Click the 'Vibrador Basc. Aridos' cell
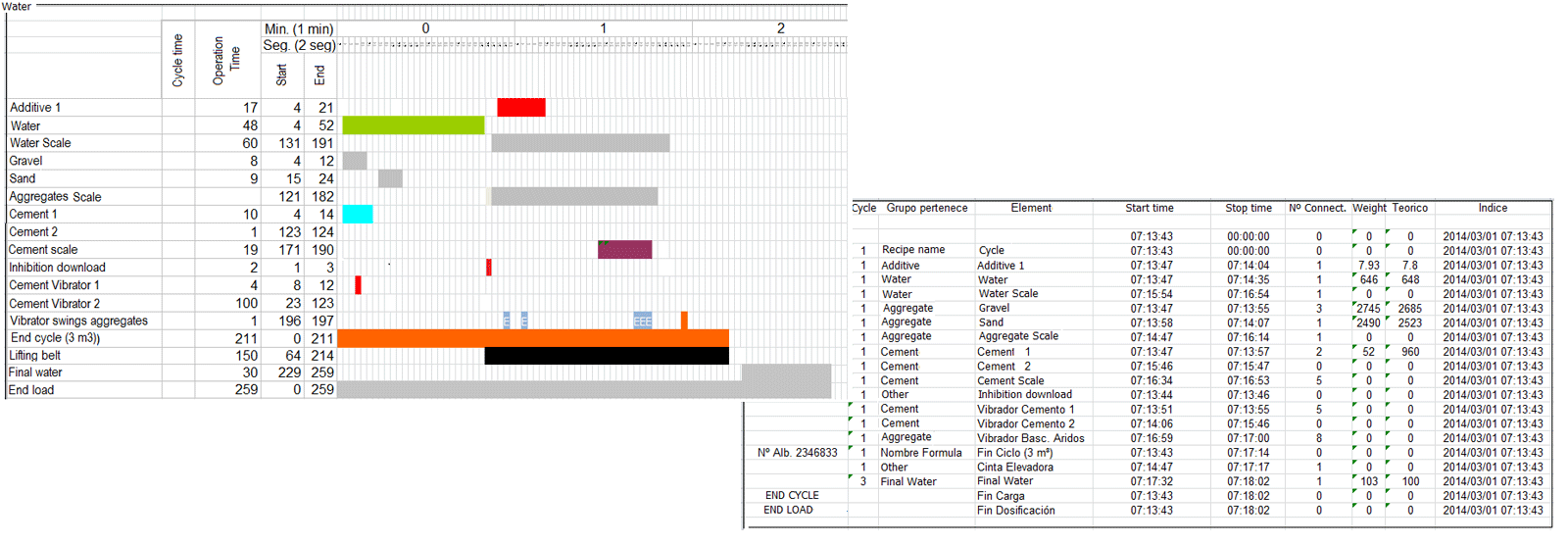Viewport: 1568px width, 544px height. click(1031, 438)
